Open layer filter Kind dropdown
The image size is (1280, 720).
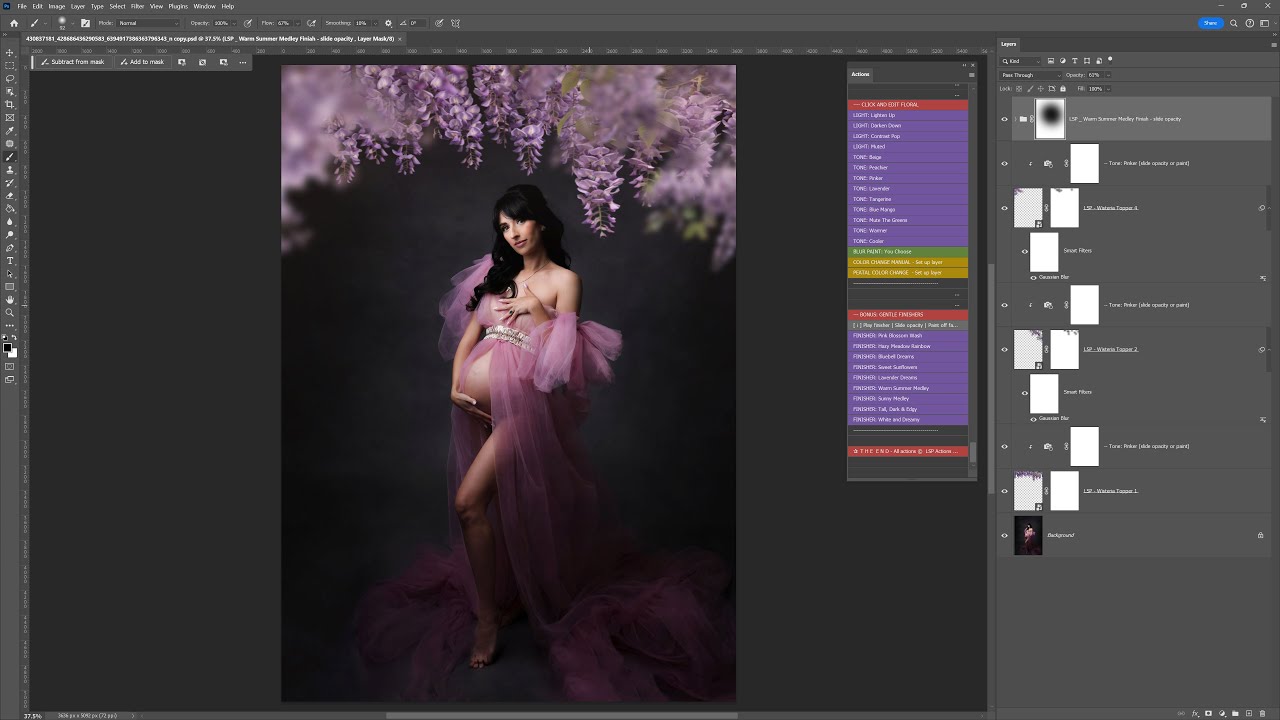tap(1021, 61)
